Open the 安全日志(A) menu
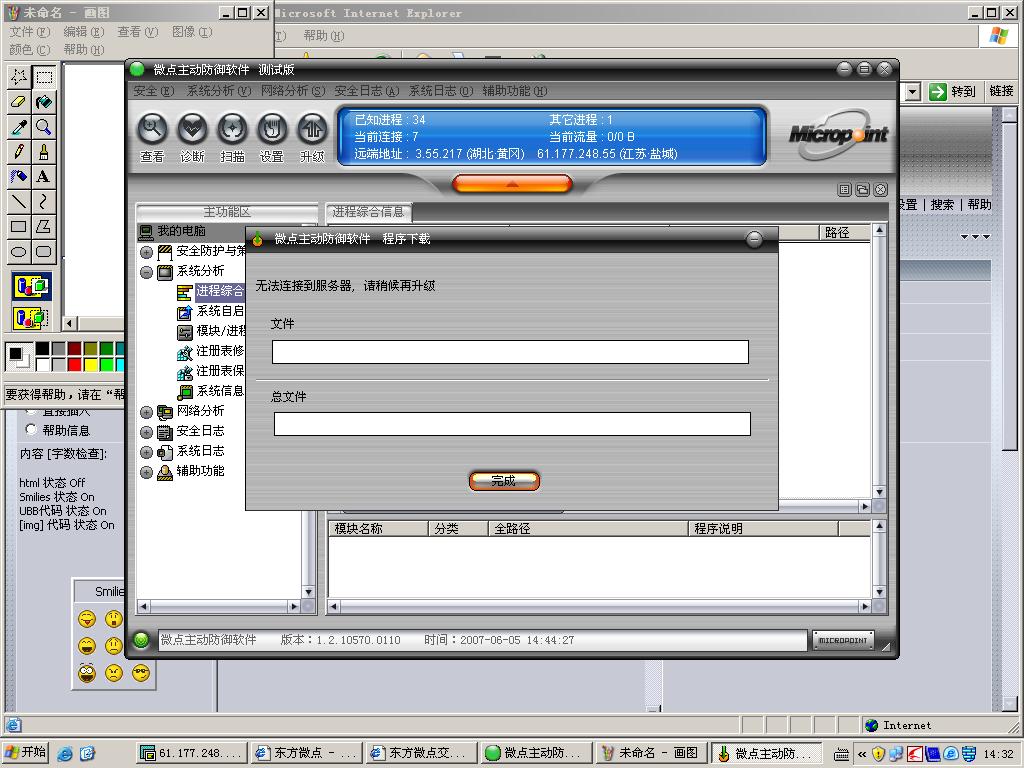 [x=366, y=91]
